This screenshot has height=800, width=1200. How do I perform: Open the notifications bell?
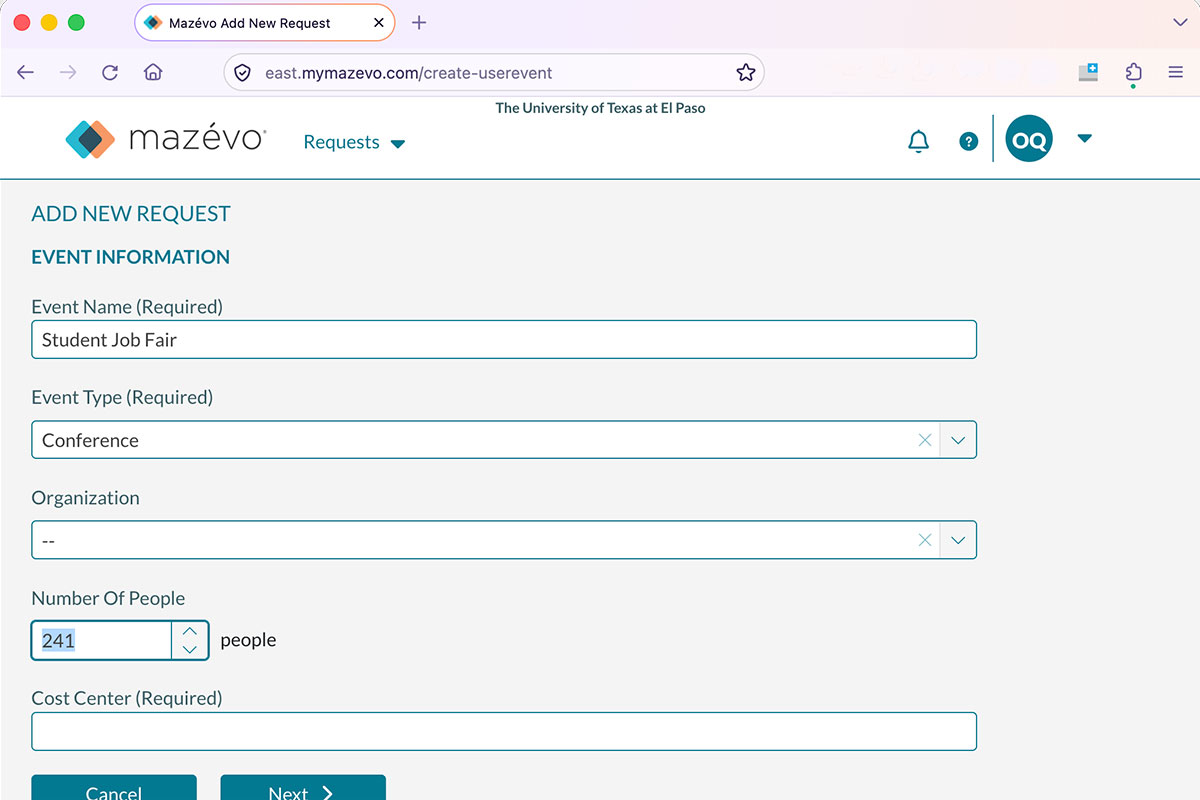tap(918, 142)
